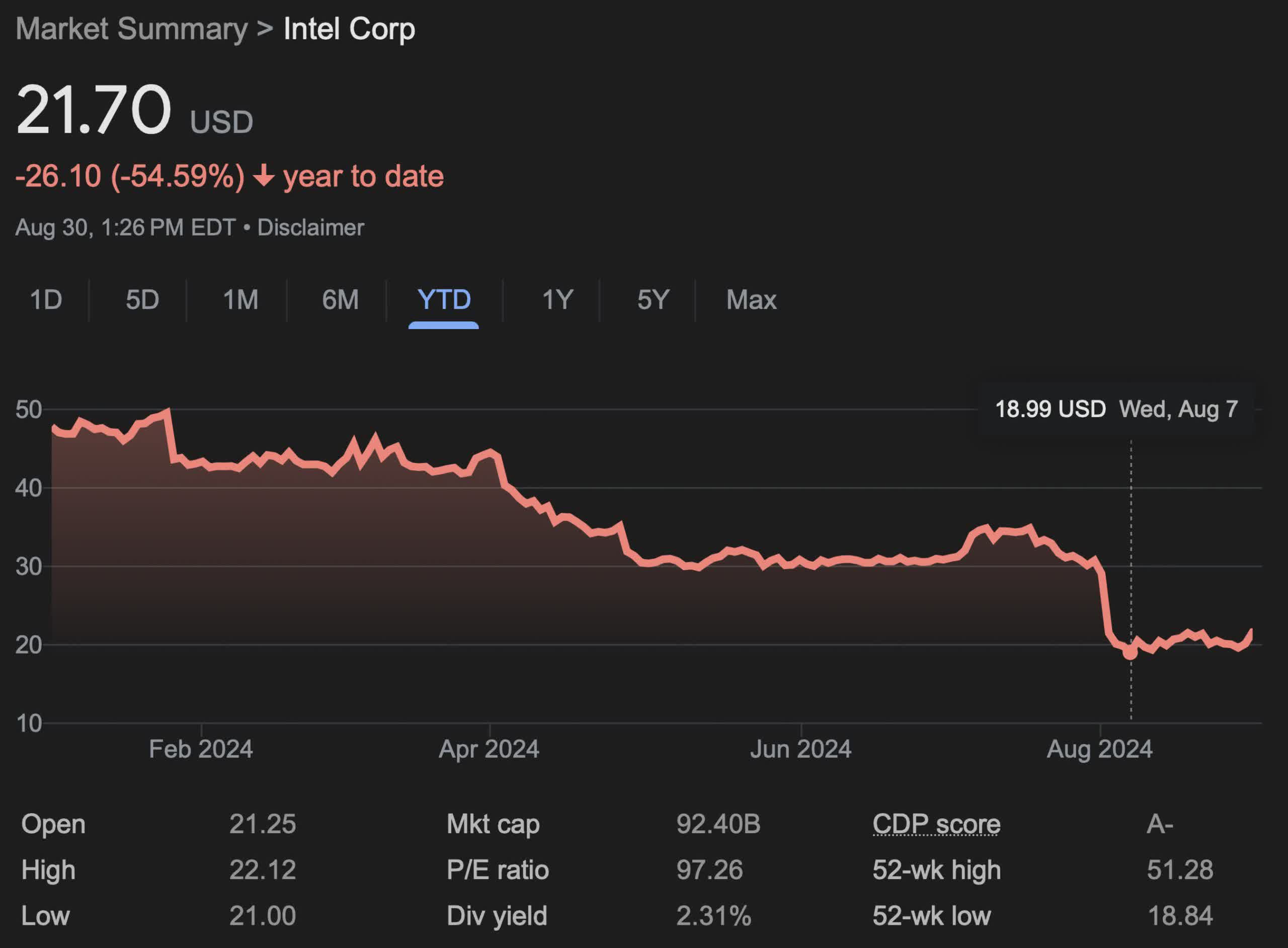
Task: Click the Jun 2024 axis label
Action: point(800,749)
